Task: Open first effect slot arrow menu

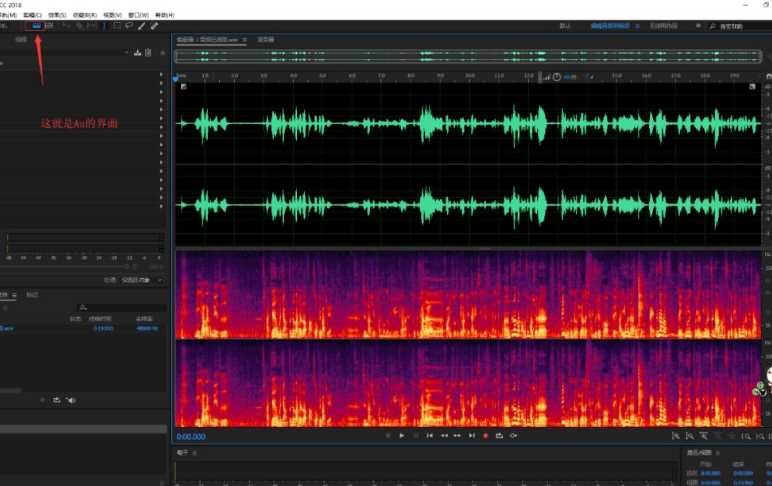Action: [x=161, y=75]
